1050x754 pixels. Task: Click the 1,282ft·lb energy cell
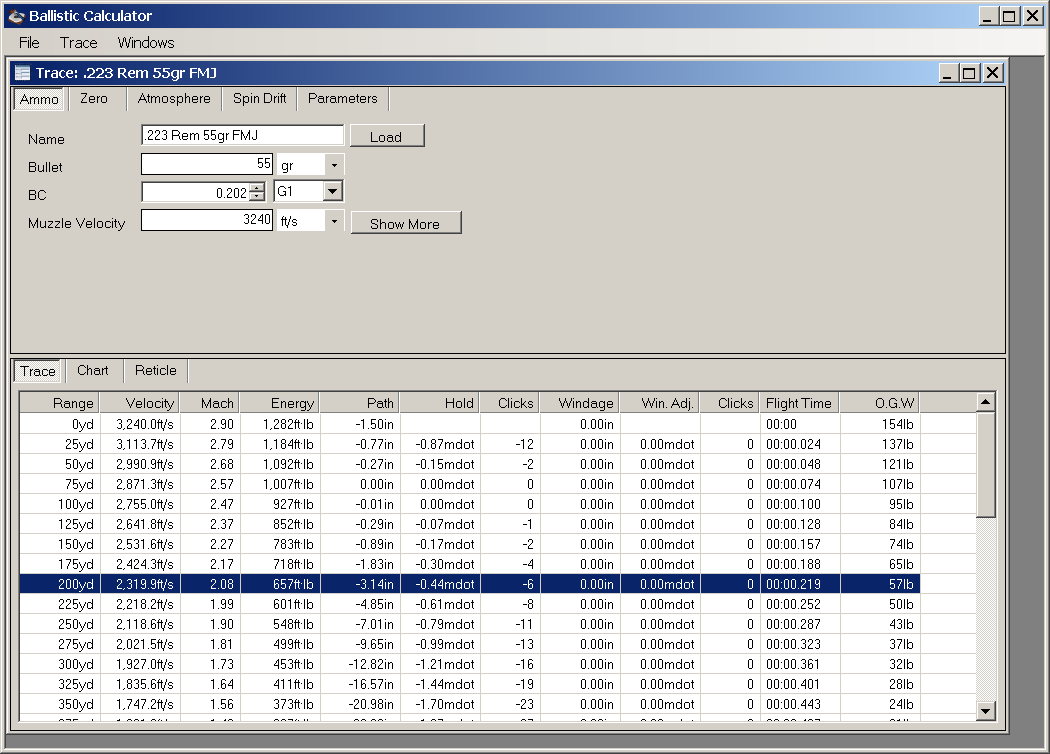(x=280, y=424)
